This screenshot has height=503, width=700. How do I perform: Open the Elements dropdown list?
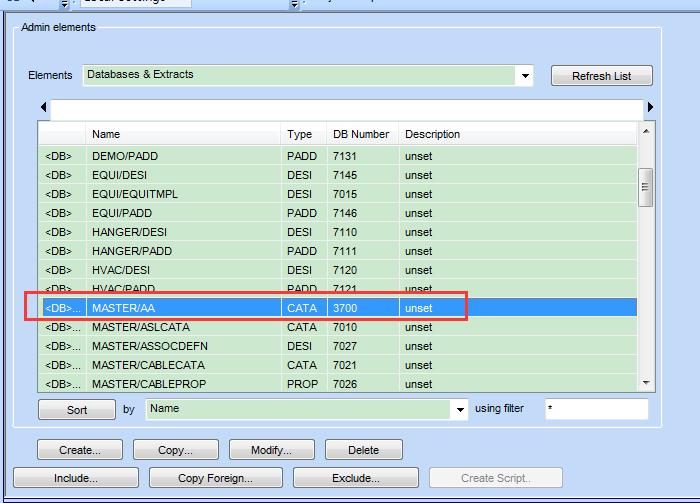pos(525,75)
